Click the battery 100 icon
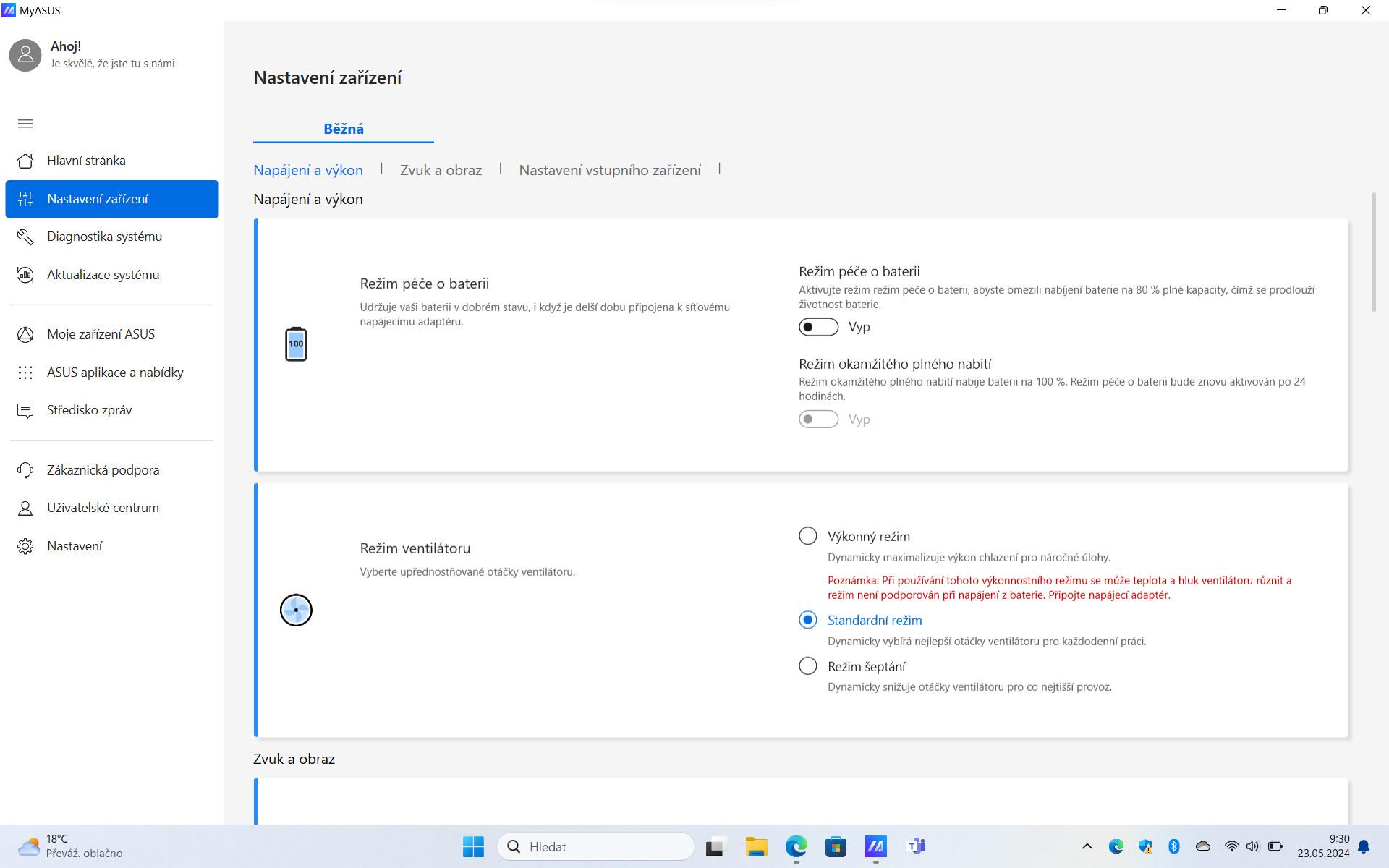1389x868 pixels. pyautogui.click(x=296, y=344)
